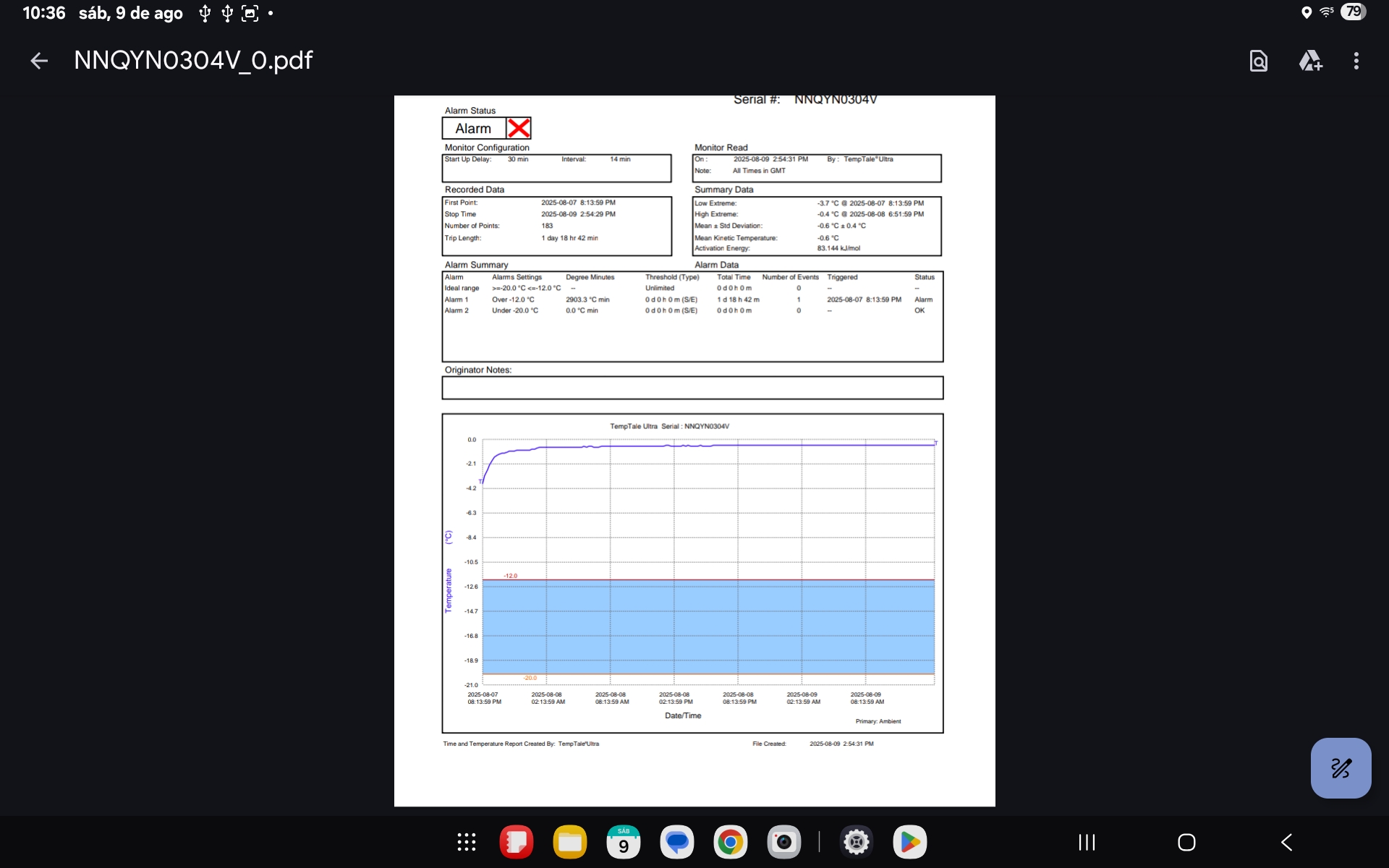This screenshot has height=868, width=1389.
Task: Go back using the arrow icon
Action: 39,61
